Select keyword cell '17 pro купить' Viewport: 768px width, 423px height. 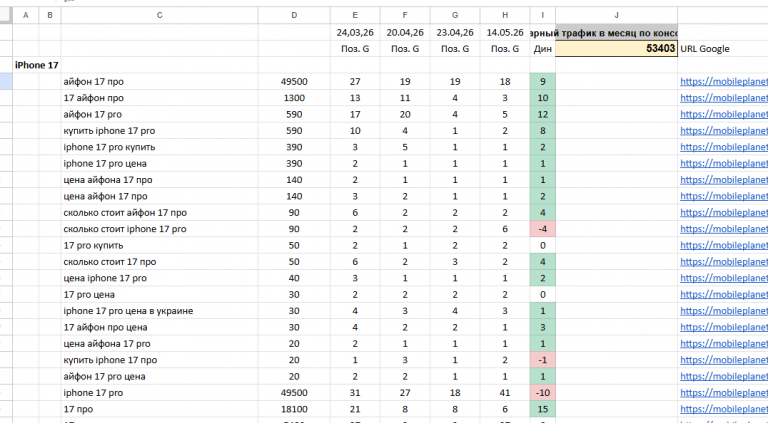(x=160, y=245)
